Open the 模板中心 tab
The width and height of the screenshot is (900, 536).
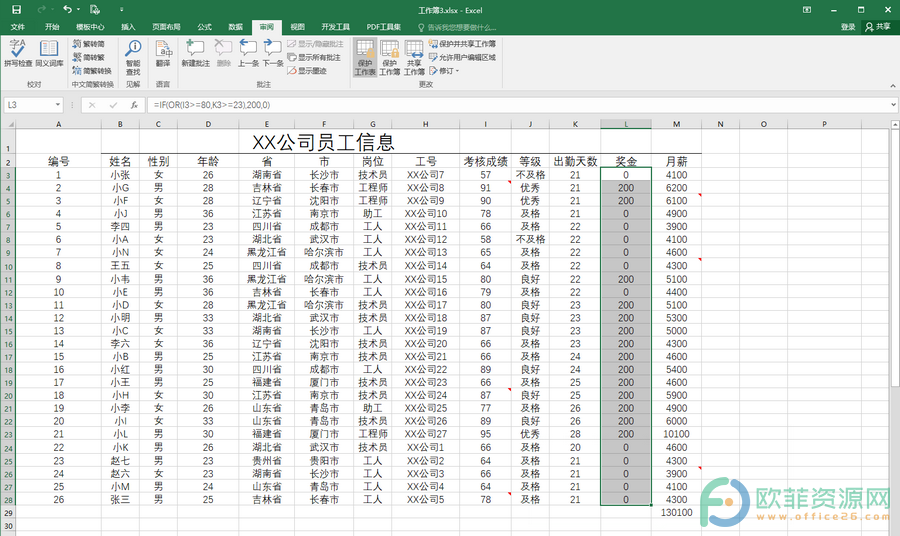point(90,27)
